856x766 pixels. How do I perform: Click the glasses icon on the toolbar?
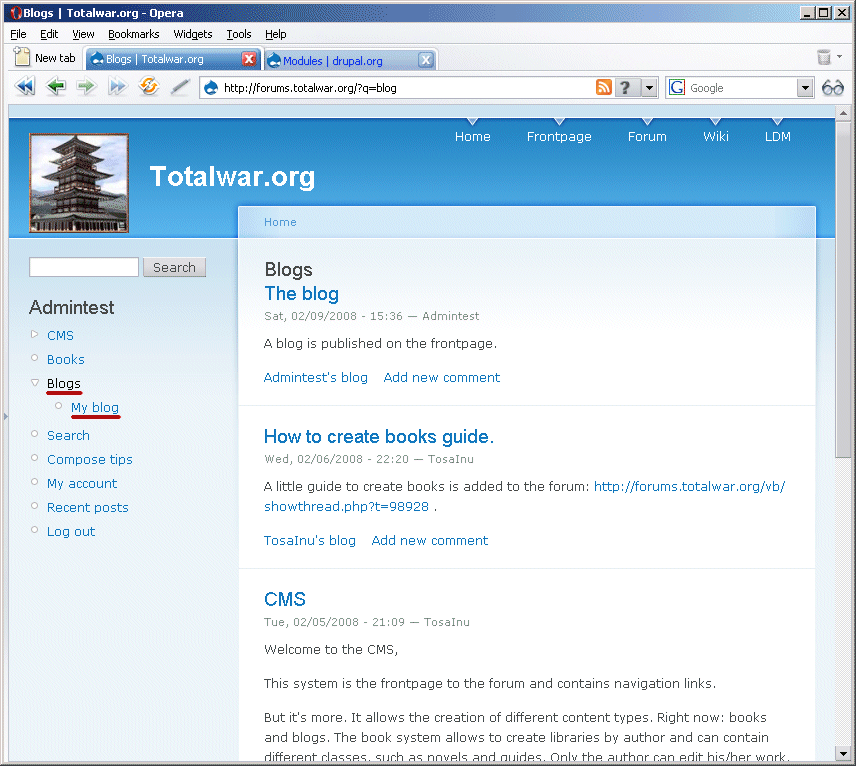pyautogui.click(x=833, y=87)
